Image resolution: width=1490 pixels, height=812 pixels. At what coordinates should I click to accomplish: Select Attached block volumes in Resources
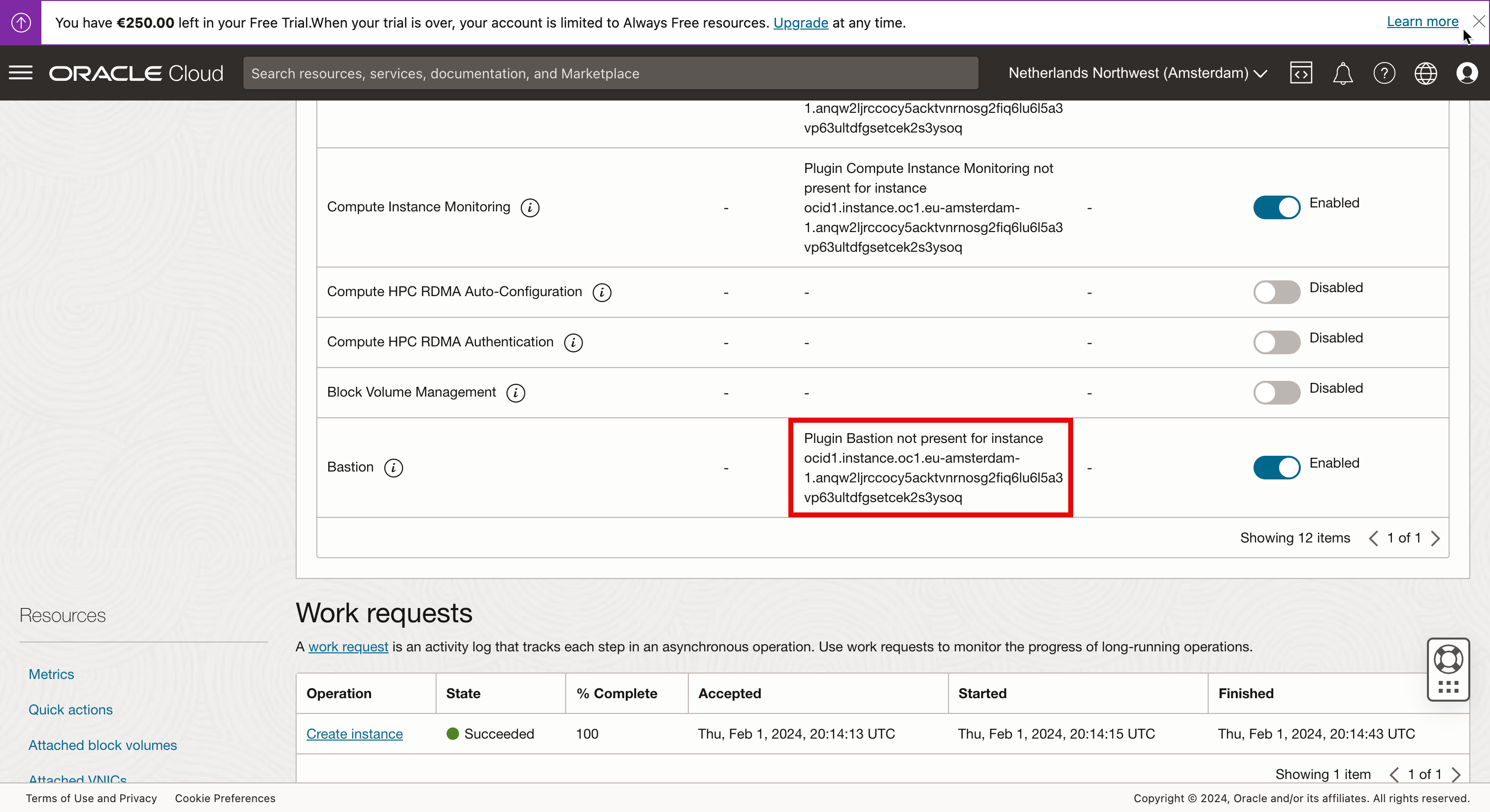pos(102,745)
